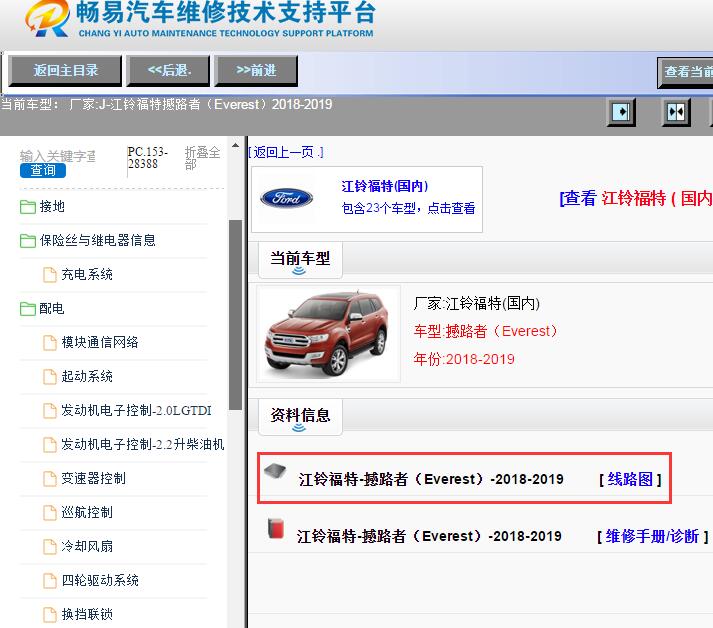Open the 维修手册/诊断 link
The width and height of the screenshot is (713, 628).
(653, 536)
